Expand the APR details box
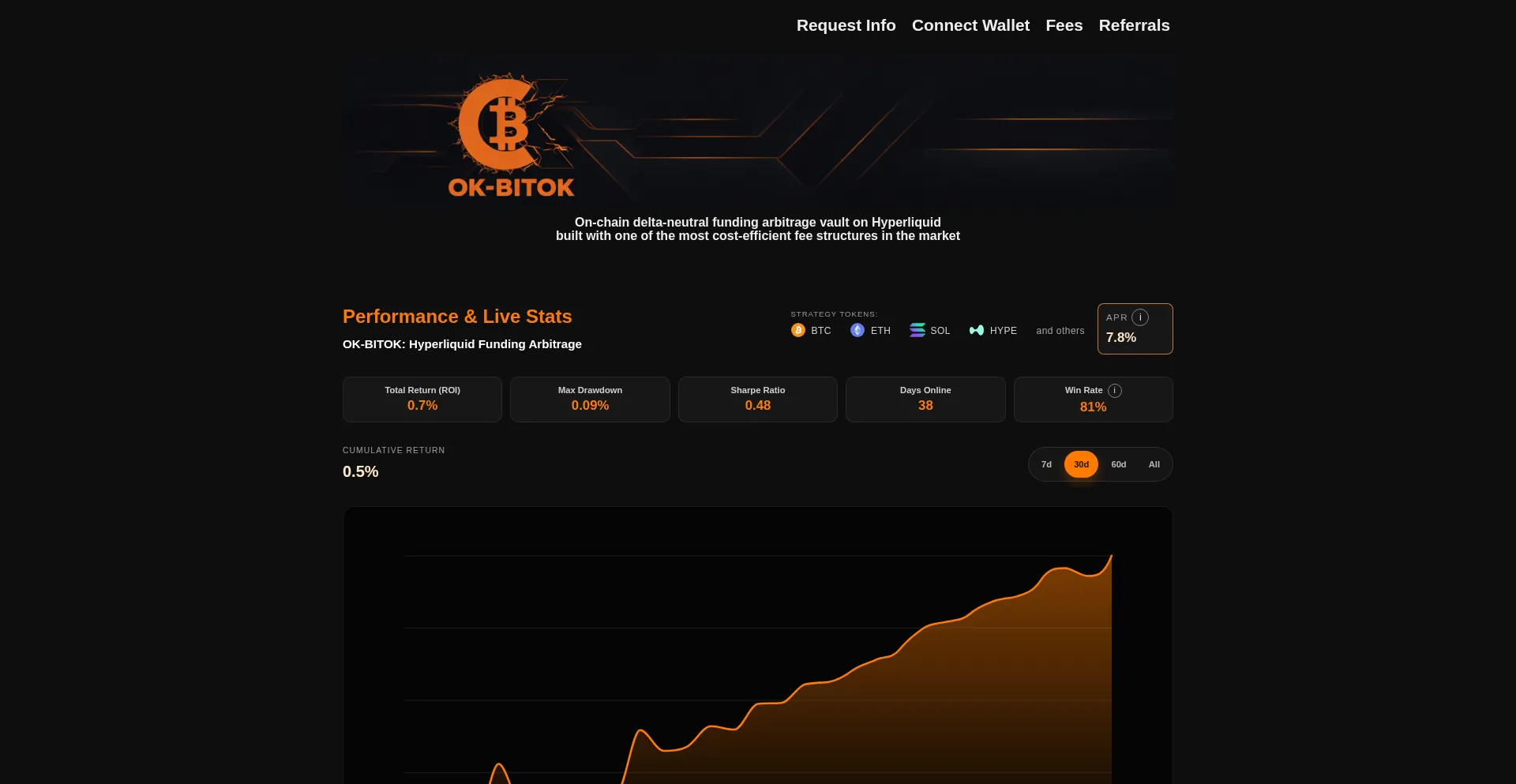The image size is (1516, 784). (x=1135, y=328)
